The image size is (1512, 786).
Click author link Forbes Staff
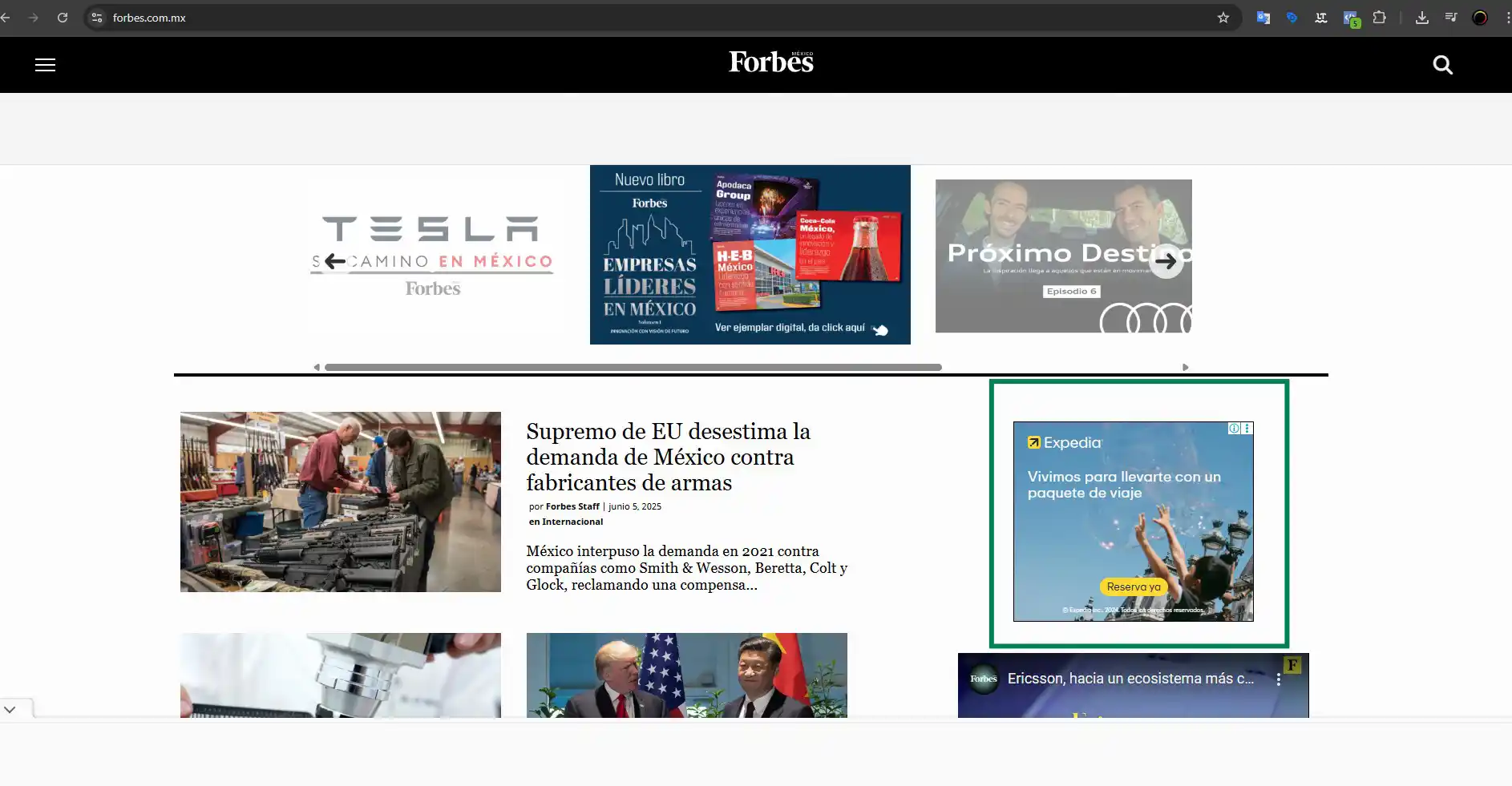coord(572,506)
